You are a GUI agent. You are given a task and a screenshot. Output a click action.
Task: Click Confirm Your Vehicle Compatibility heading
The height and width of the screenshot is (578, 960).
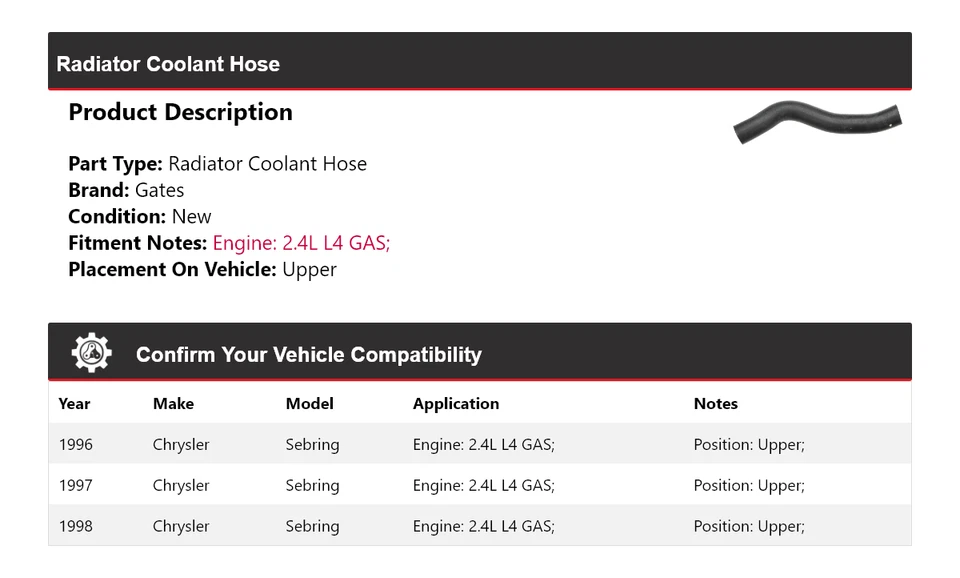(308, 355)
